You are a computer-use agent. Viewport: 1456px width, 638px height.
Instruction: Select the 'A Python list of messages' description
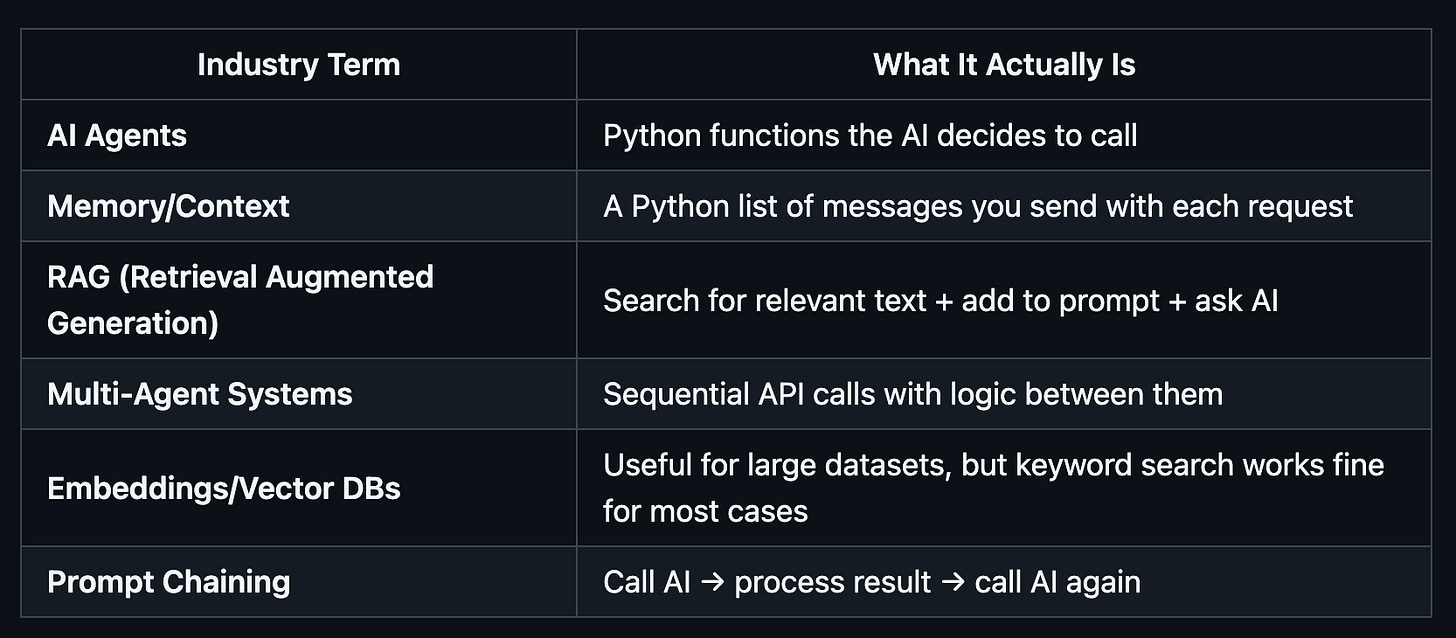tap(978, 206)
